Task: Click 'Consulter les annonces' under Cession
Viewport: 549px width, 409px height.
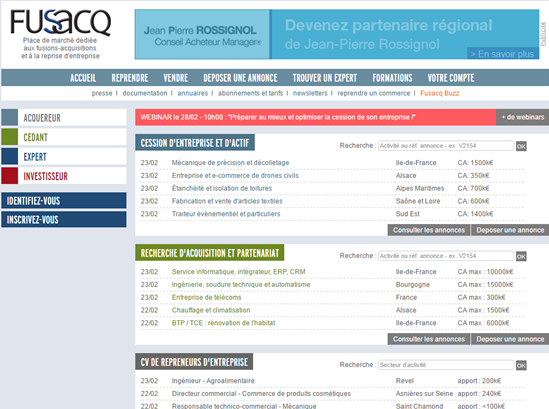Action: point(429,230)
